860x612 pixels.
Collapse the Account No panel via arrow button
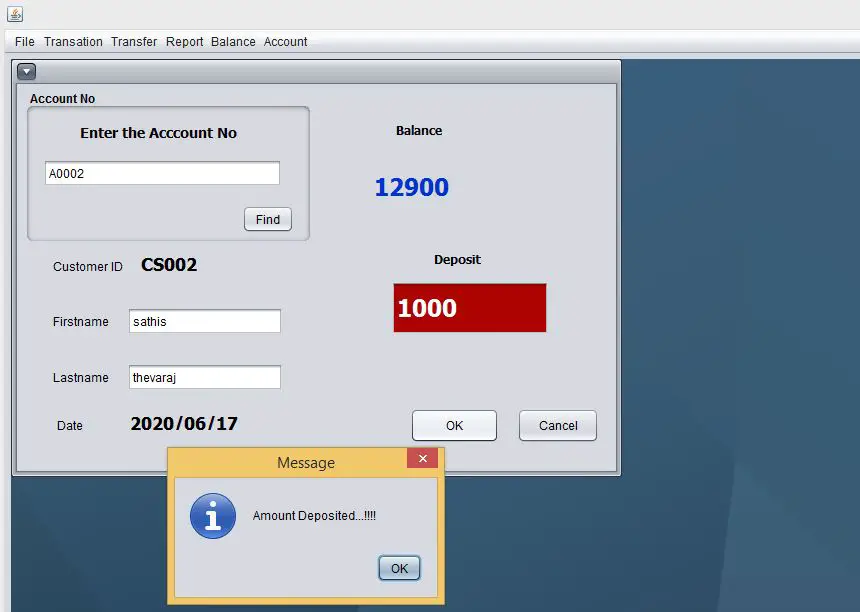pos(26,71)
